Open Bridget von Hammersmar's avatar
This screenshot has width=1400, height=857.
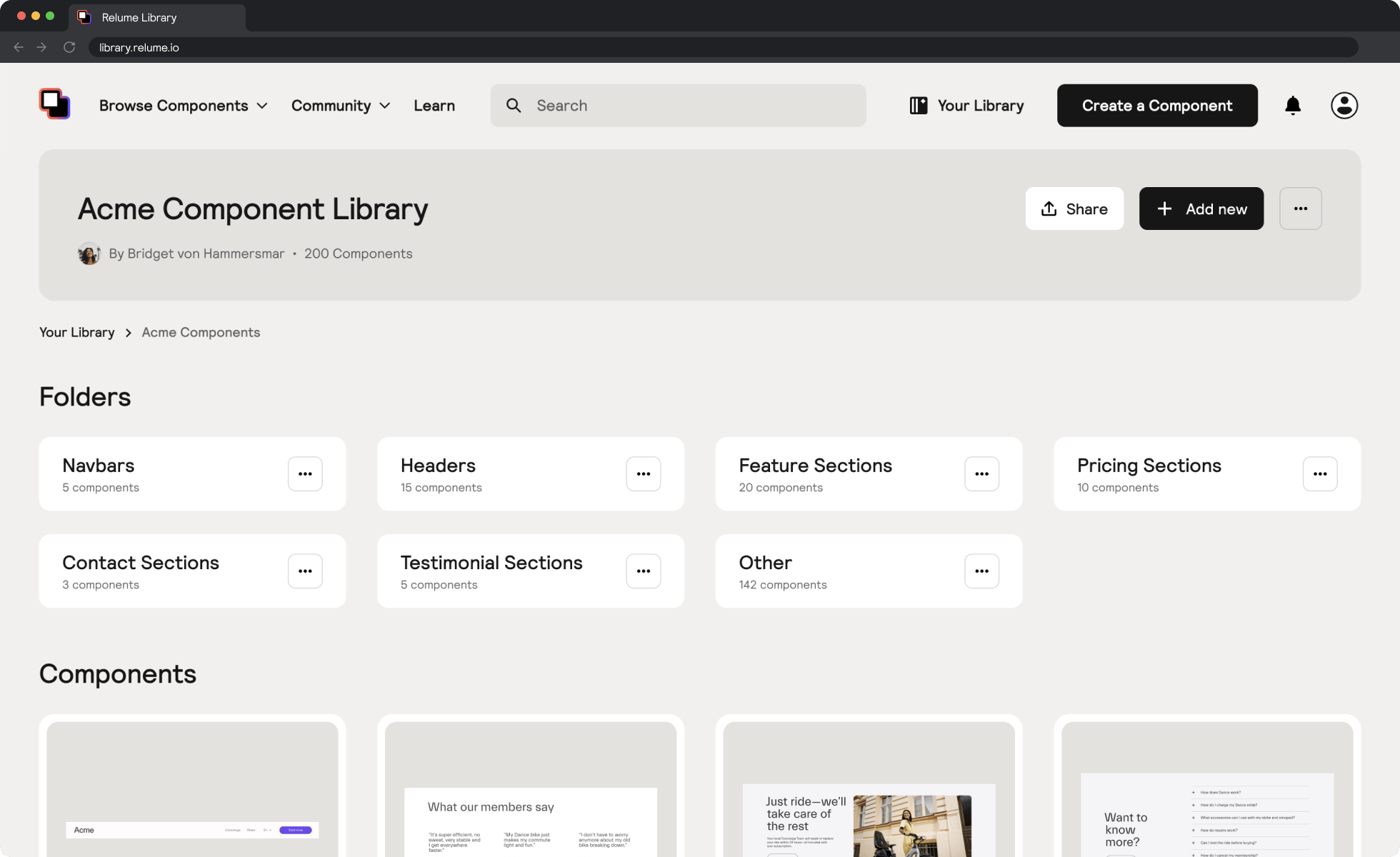click(x=89, y=254)
